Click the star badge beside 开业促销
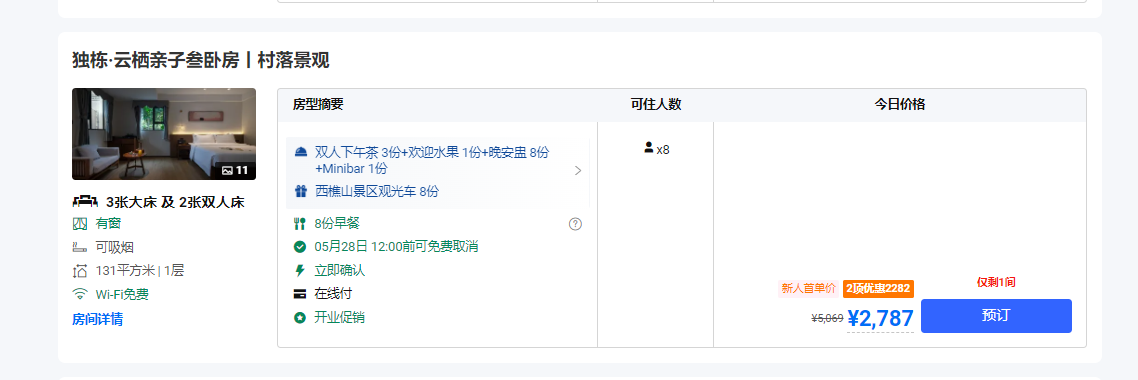 coord(300,318)
